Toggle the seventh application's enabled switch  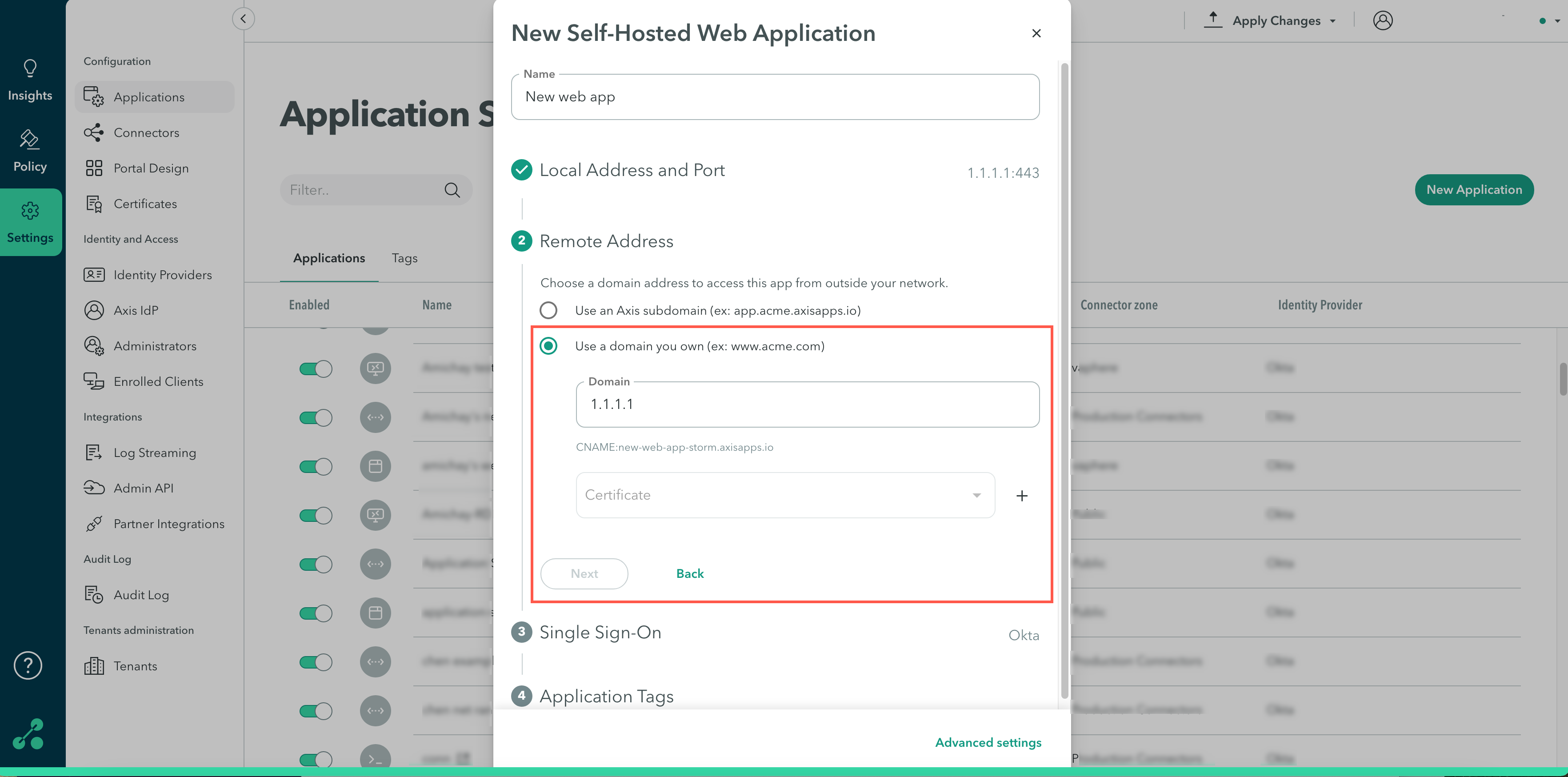click(316, 662)
